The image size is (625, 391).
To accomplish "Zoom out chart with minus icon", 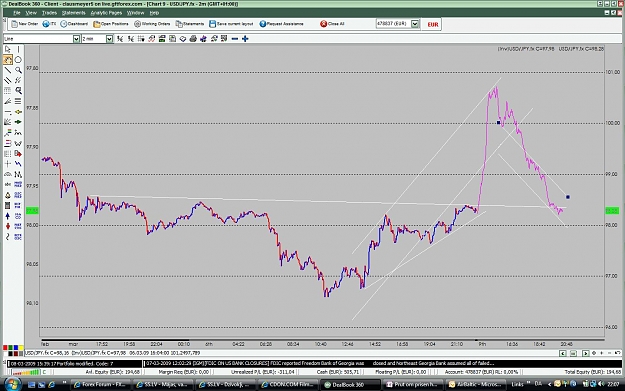I will (x=235, y=39).
